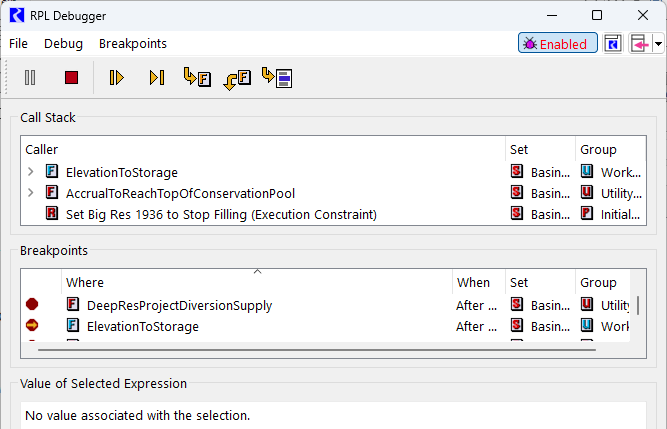Open the RPL workspace icon beside Enabled
This screenshot has height=429, width=667.
coord(613,44)
